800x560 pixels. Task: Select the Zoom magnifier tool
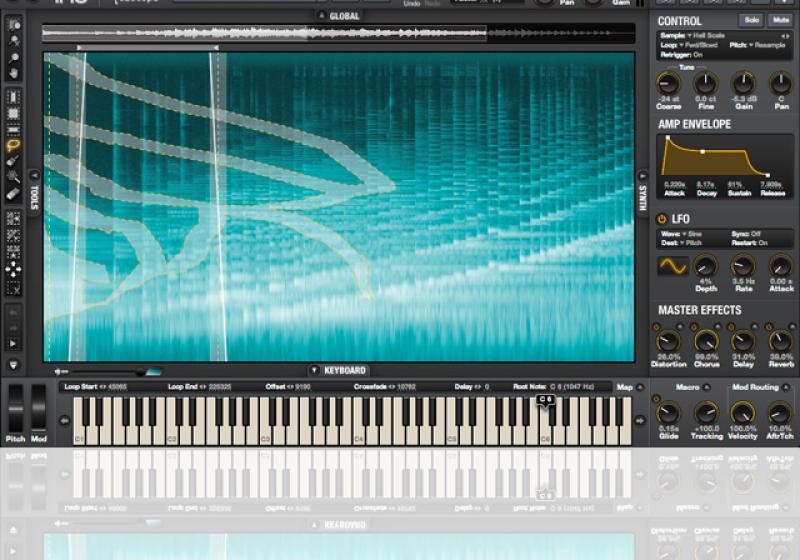14,57
